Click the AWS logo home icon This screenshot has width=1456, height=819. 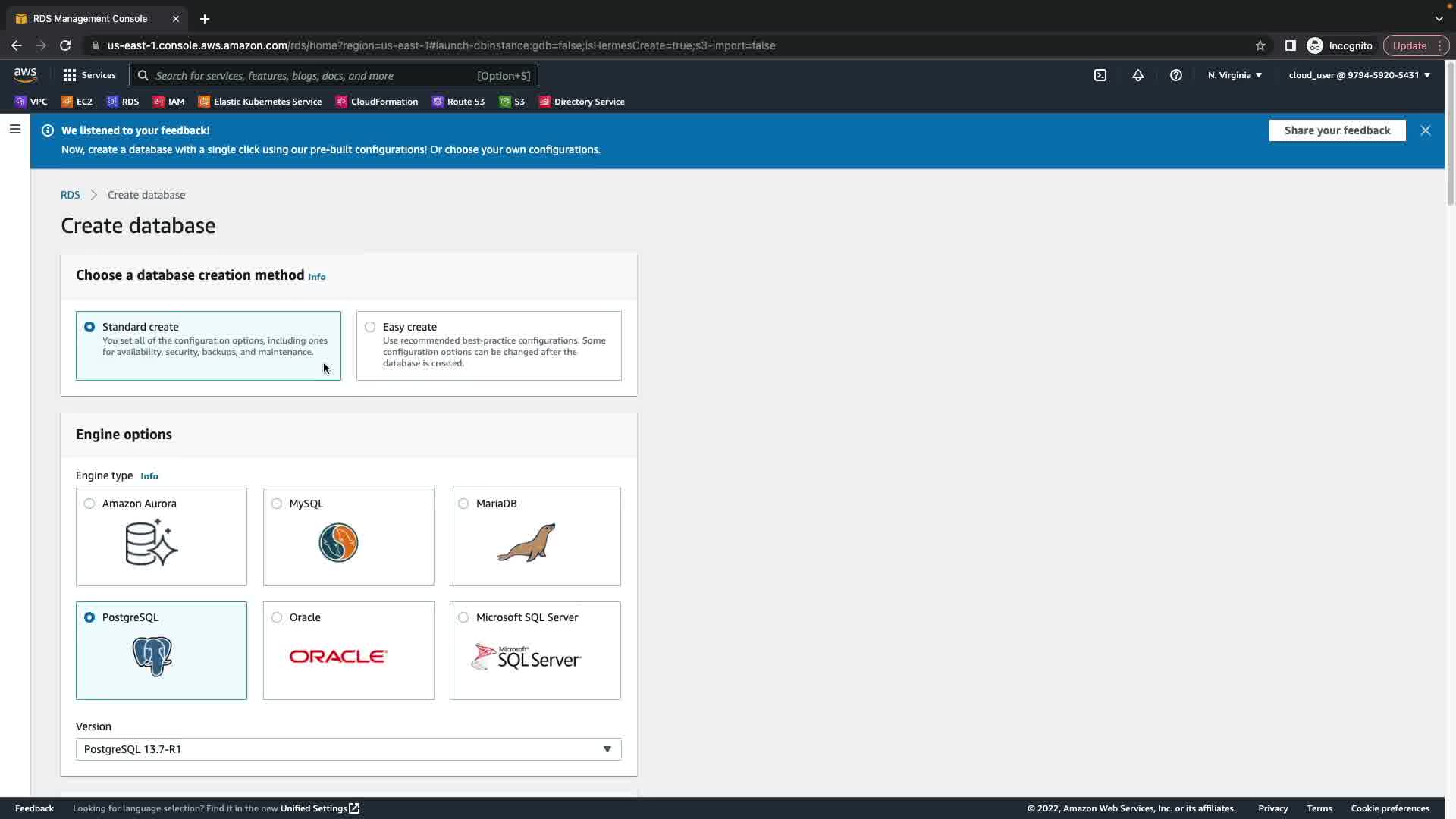[x=25, y=75]
